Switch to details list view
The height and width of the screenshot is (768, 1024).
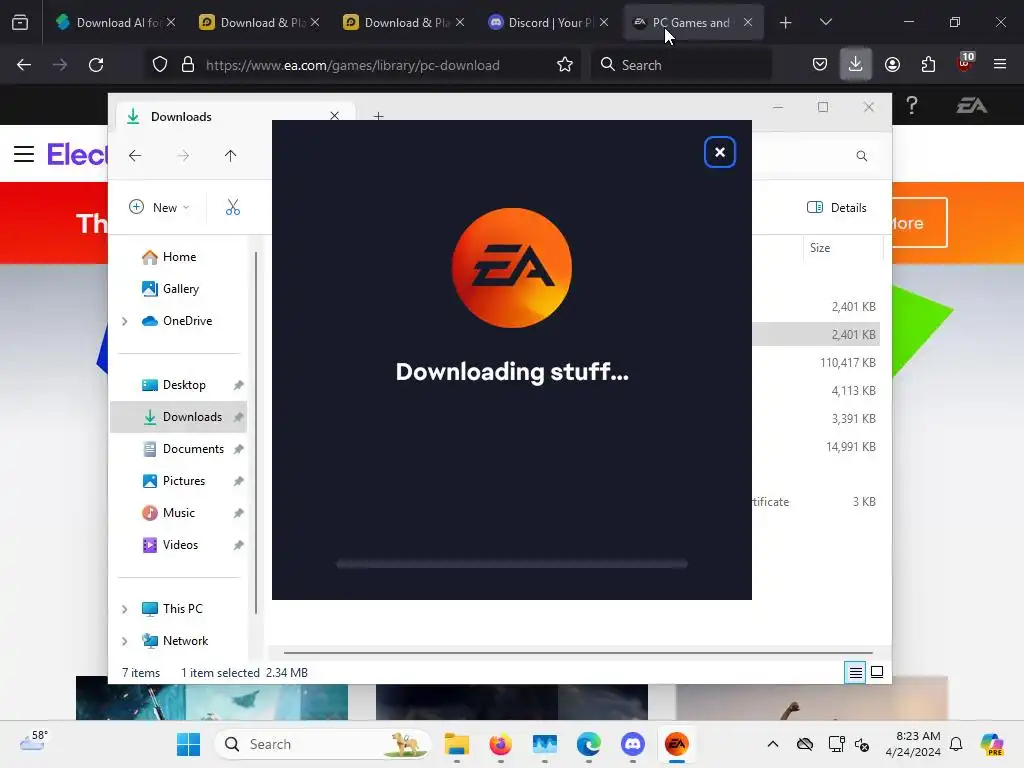pos(855,672)
